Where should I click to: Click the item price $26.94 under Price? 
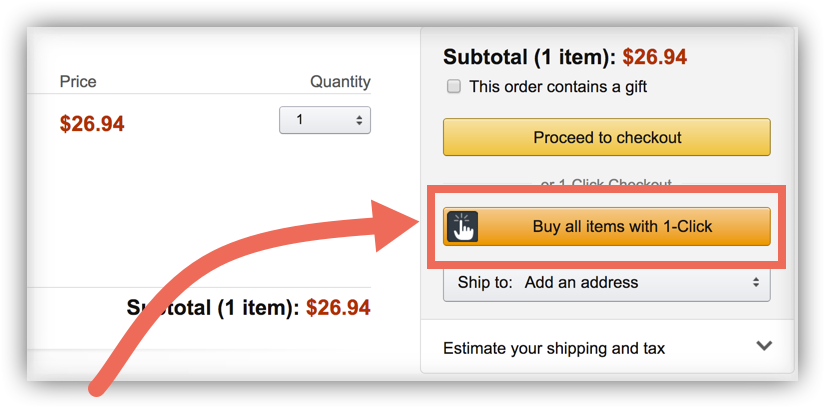click(92, 124)
